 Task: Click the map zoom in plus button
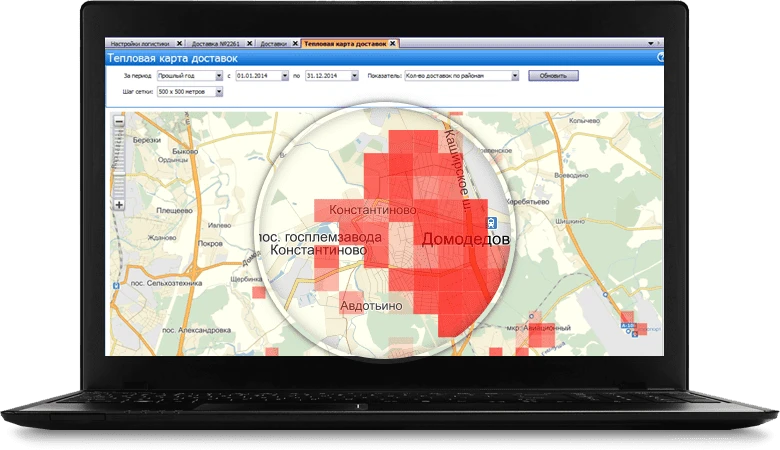point(119,205)
